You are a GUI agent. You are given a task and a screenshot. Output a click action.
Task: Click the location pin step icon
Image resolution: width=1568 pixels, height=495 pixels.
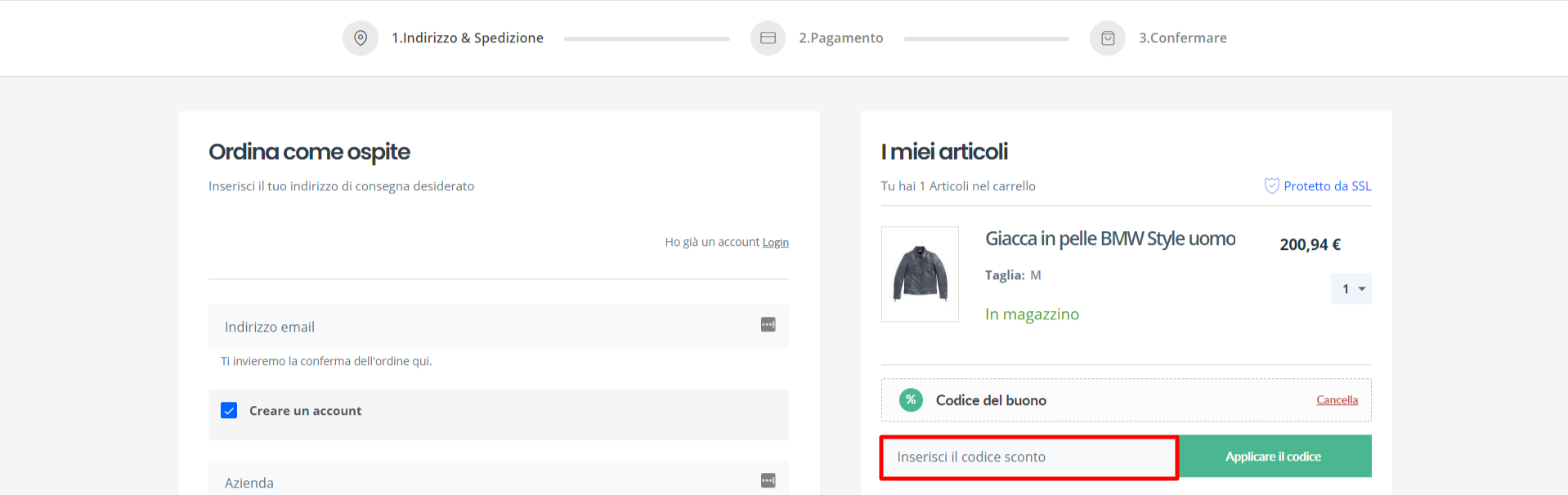(x=361, y=38)
